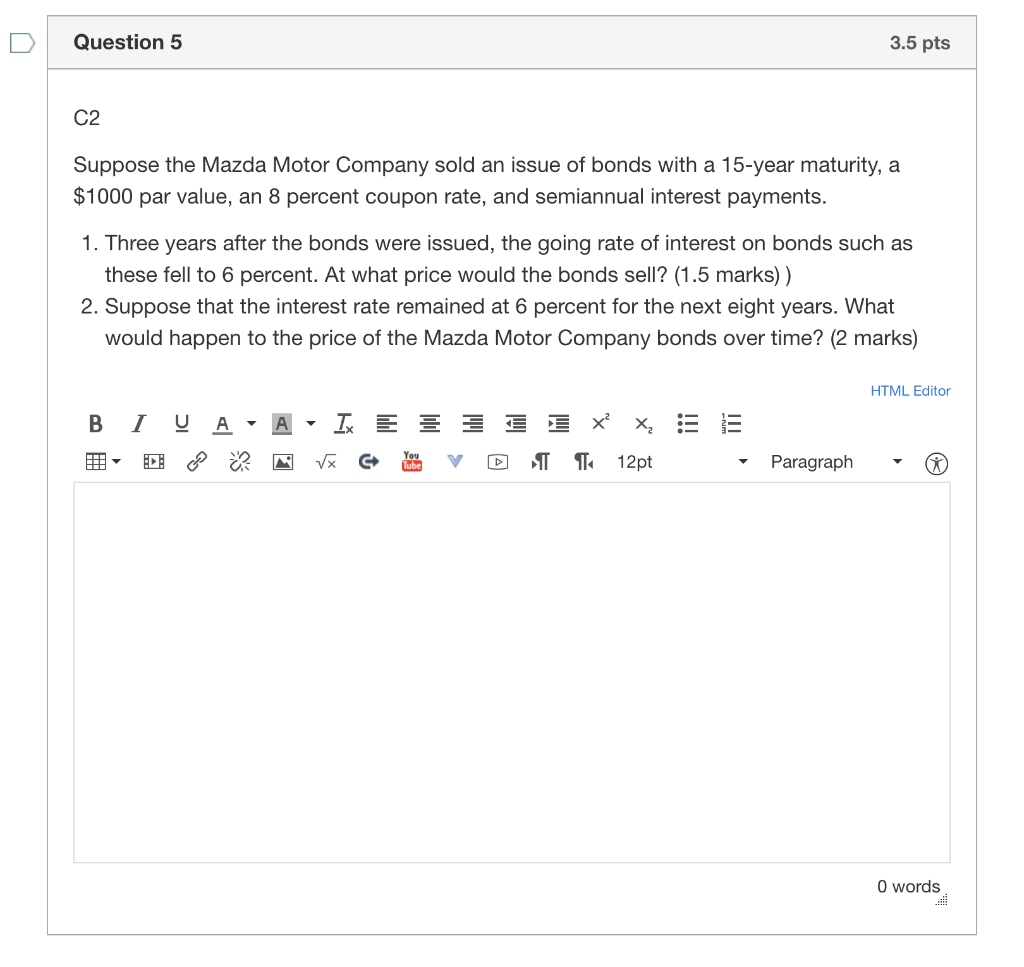
Task: Open the Vimeo embed tool
Action: coord(454,462)
